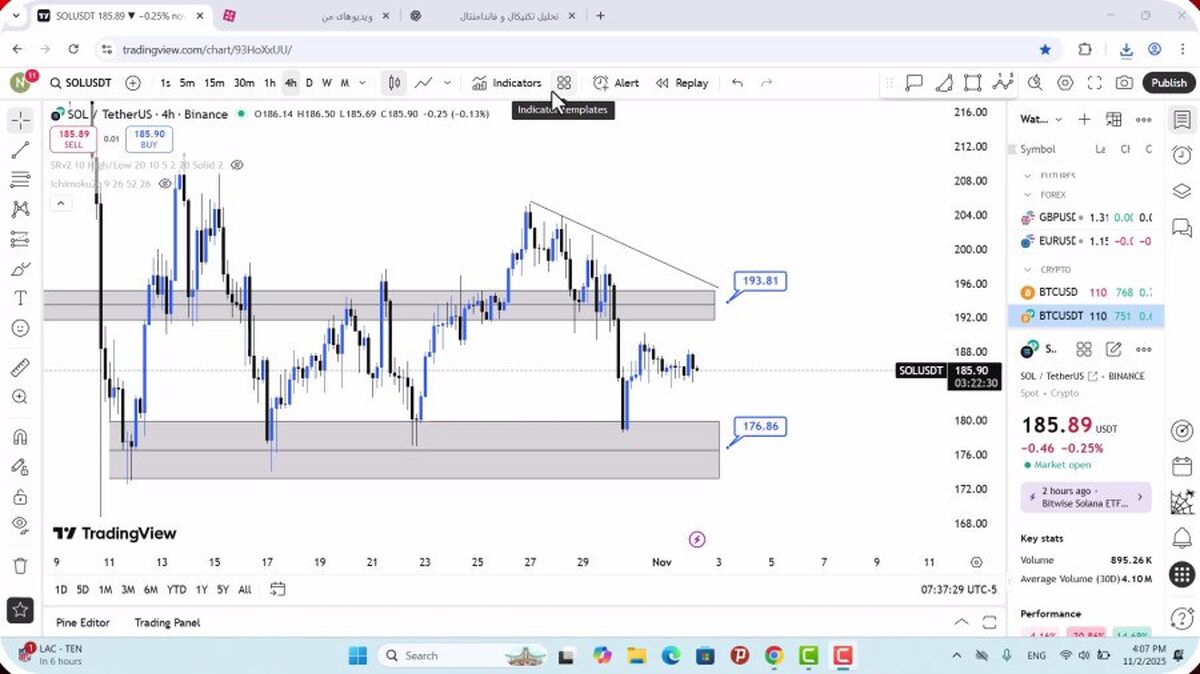Toggle visibility of SRv2 indicator
Screen dimensions: 1200x674
click(238, 164)
